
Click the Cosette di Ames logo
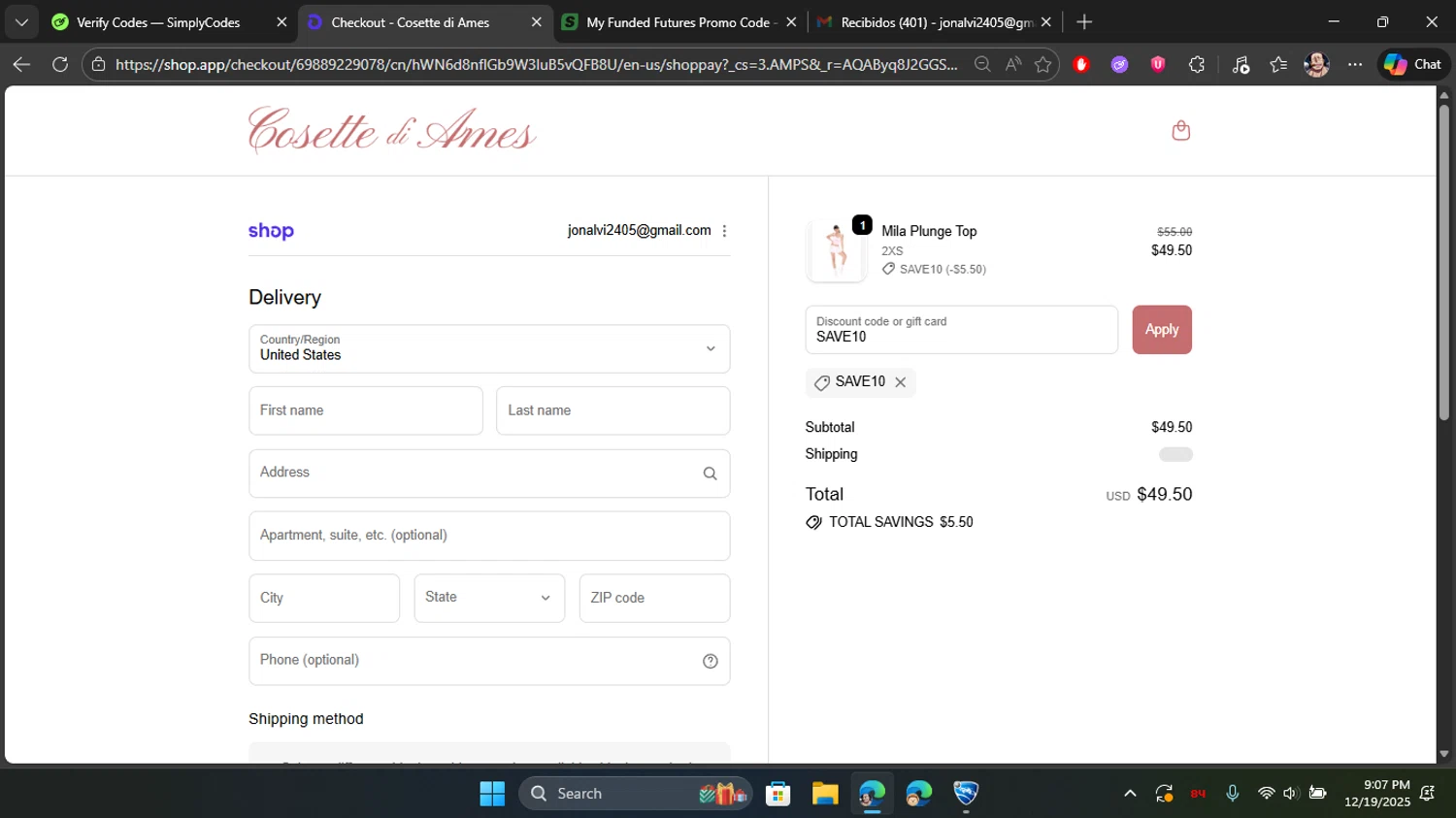point(392,130)
